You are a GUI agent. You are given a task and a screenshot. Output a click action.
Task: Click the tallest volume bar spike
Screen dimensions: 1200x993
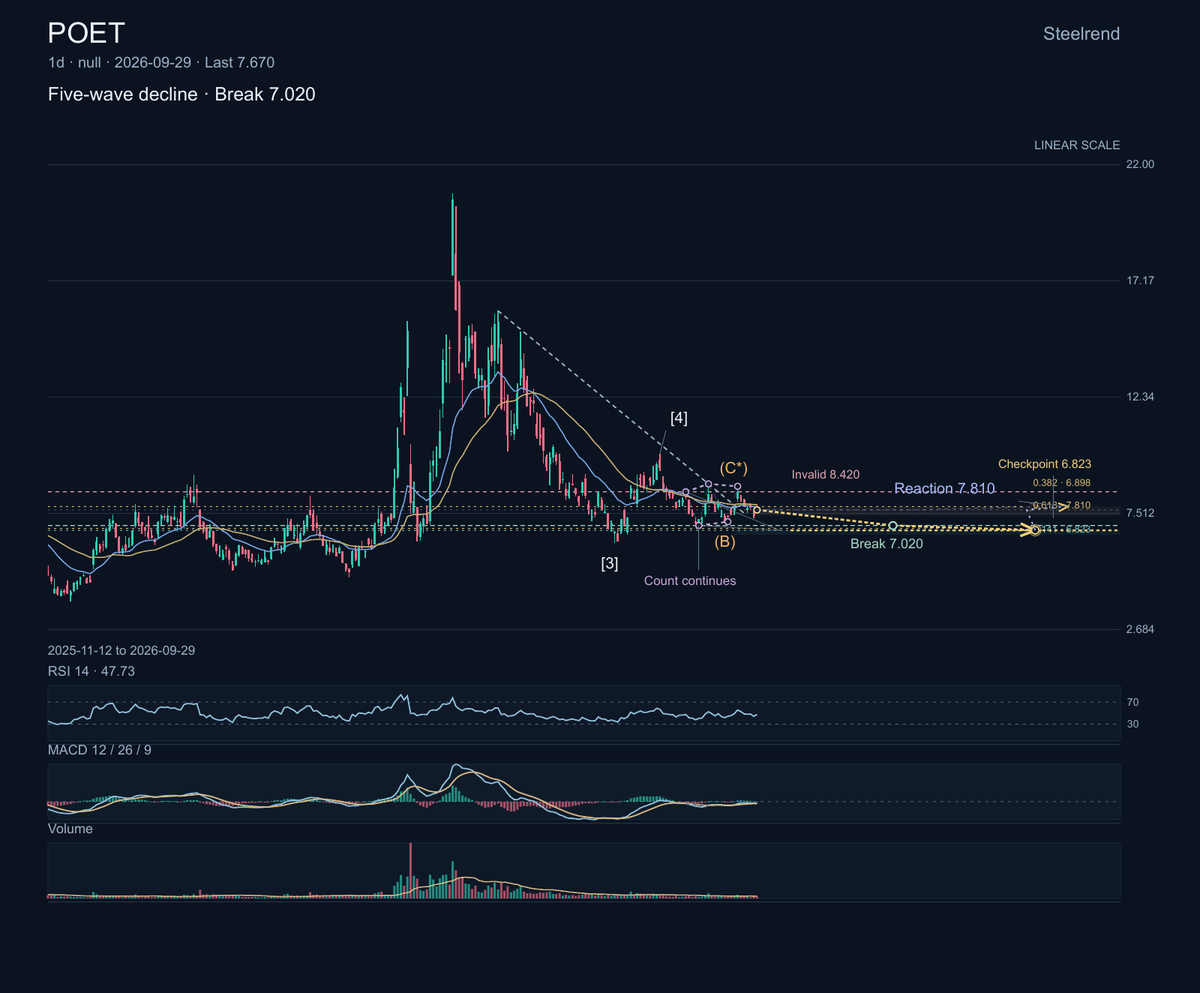[410, 870]
